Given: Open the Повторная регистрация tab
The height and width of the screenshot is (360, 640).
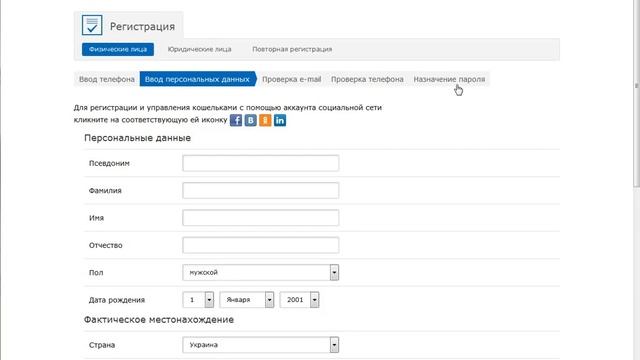Looking at the screenshot, I should (292, 49).
